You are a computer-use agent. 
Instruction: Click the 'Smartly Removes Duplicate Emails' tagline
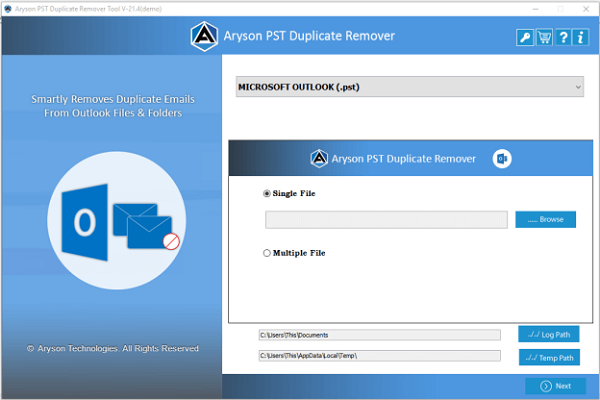(113, 106)
